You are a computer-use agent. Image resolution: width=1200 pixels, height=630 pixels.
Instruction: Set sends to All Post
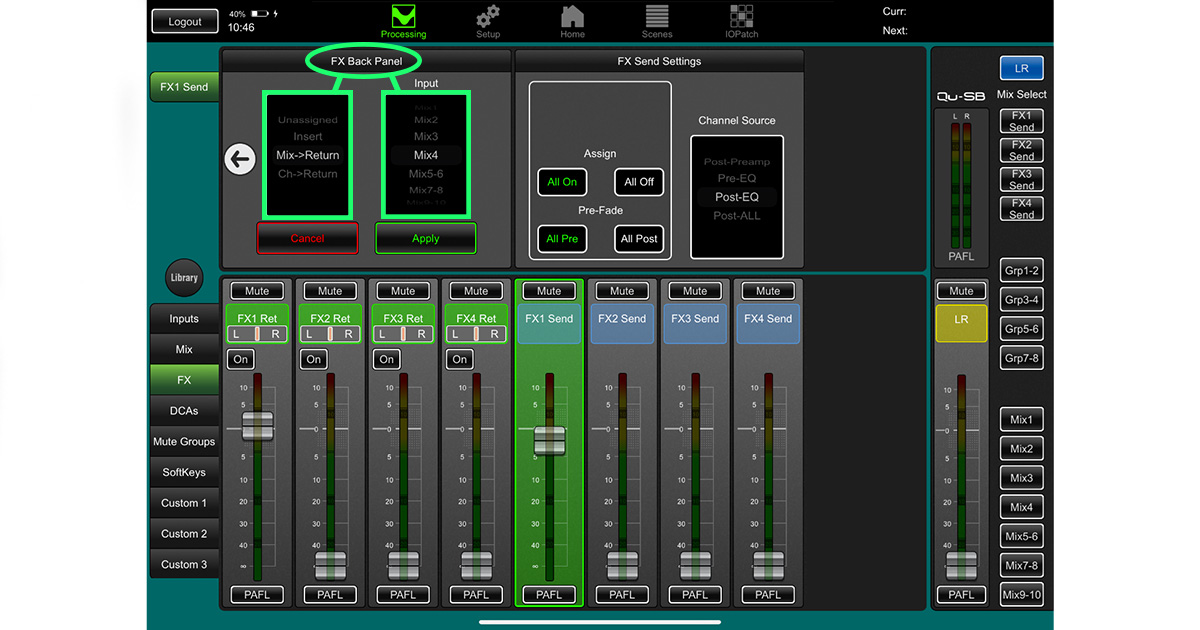tap(639, 239)
